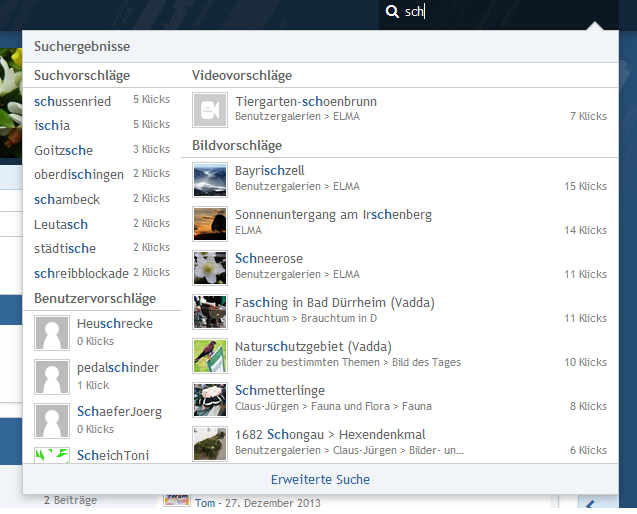Select search suggestion schreibblockade
This screenshot has width=637, height=514.
coord(81,273)
